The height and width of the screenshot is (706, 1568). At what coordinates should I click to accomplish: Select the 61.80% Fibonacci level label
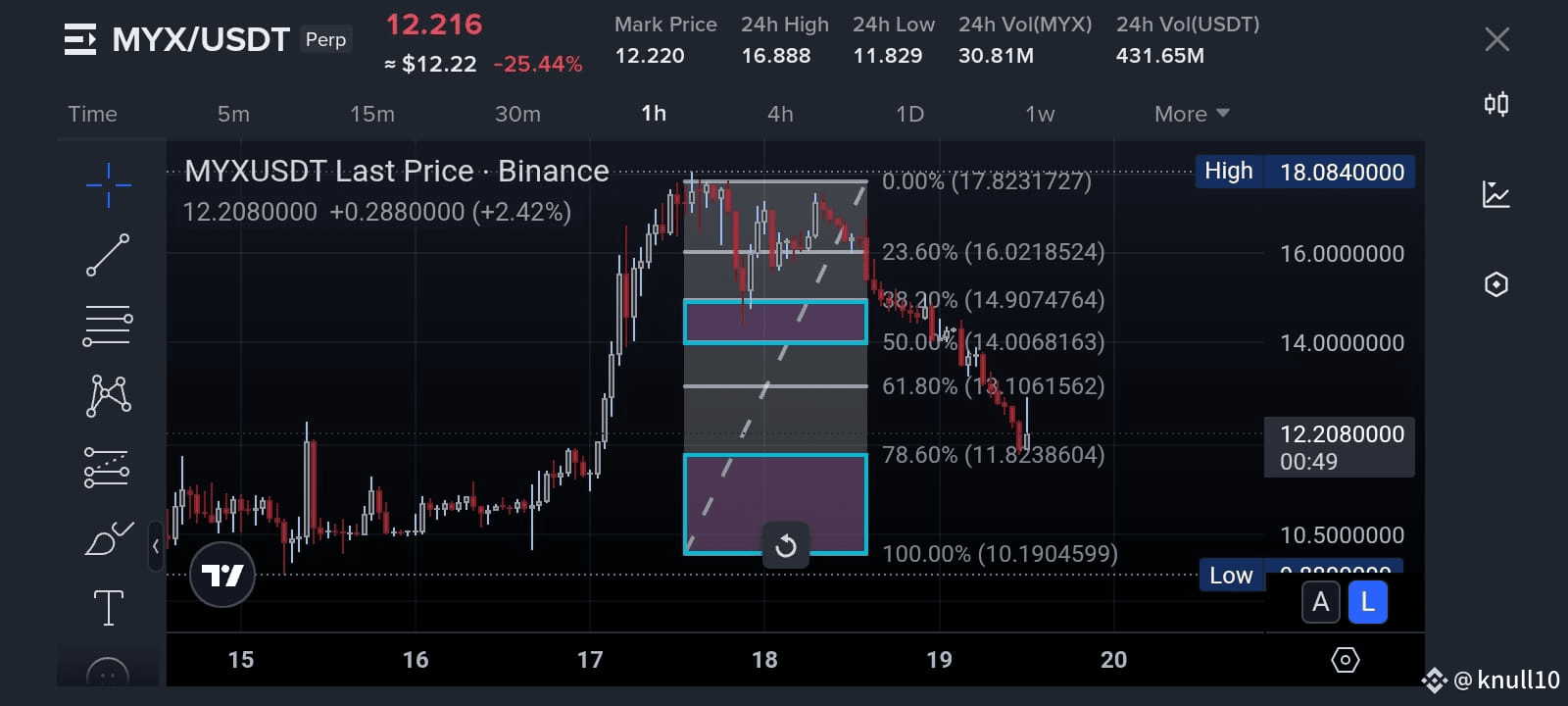994,386
